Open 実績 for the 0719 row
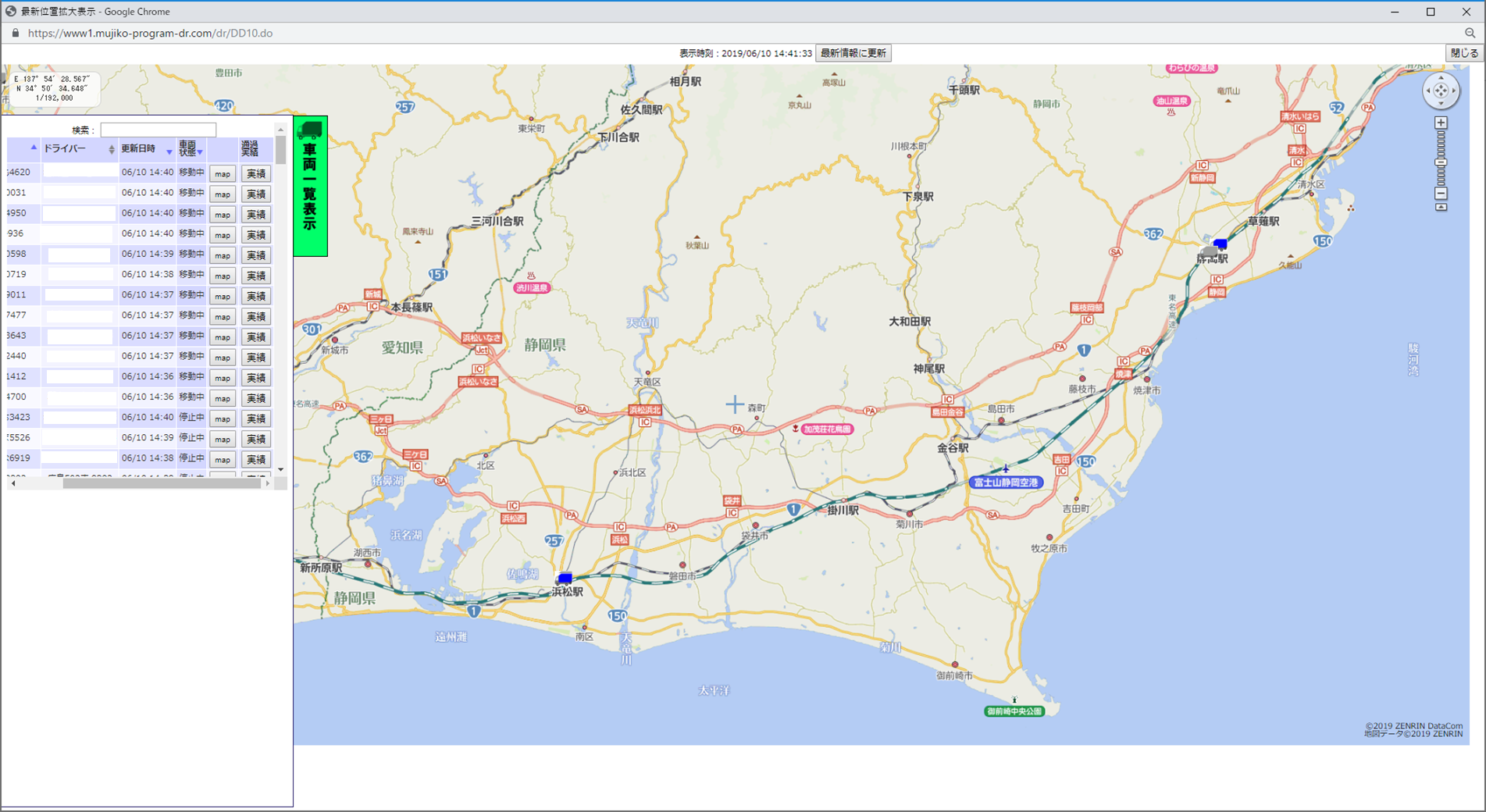Viewport: 1486px width, 812px height. (256, 275)
